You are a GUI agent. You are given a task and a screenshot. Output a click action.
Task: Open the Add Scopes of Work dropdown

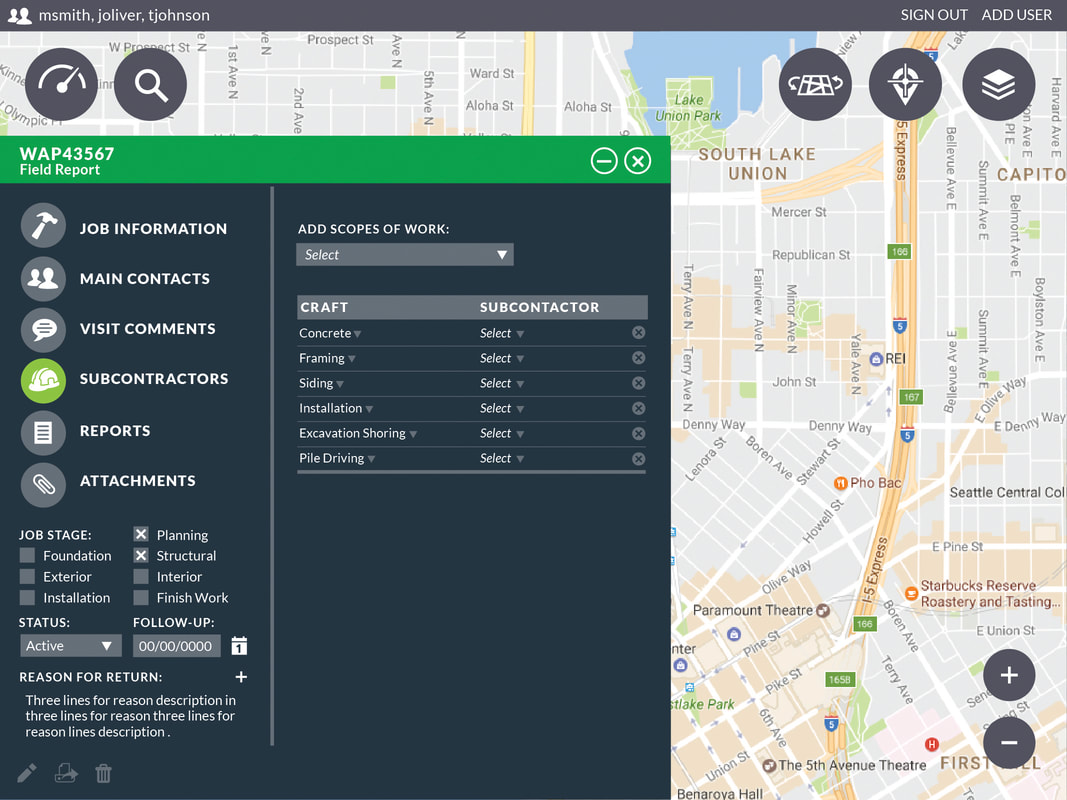pos(405,255)
